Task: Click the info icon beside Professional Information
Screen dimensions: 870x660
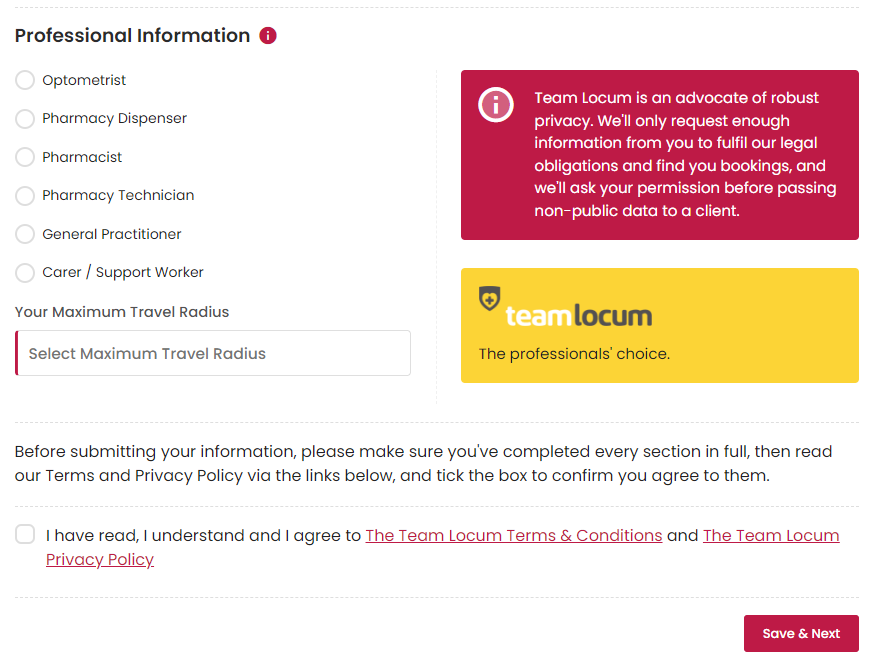Action: [x=268, y=36]
